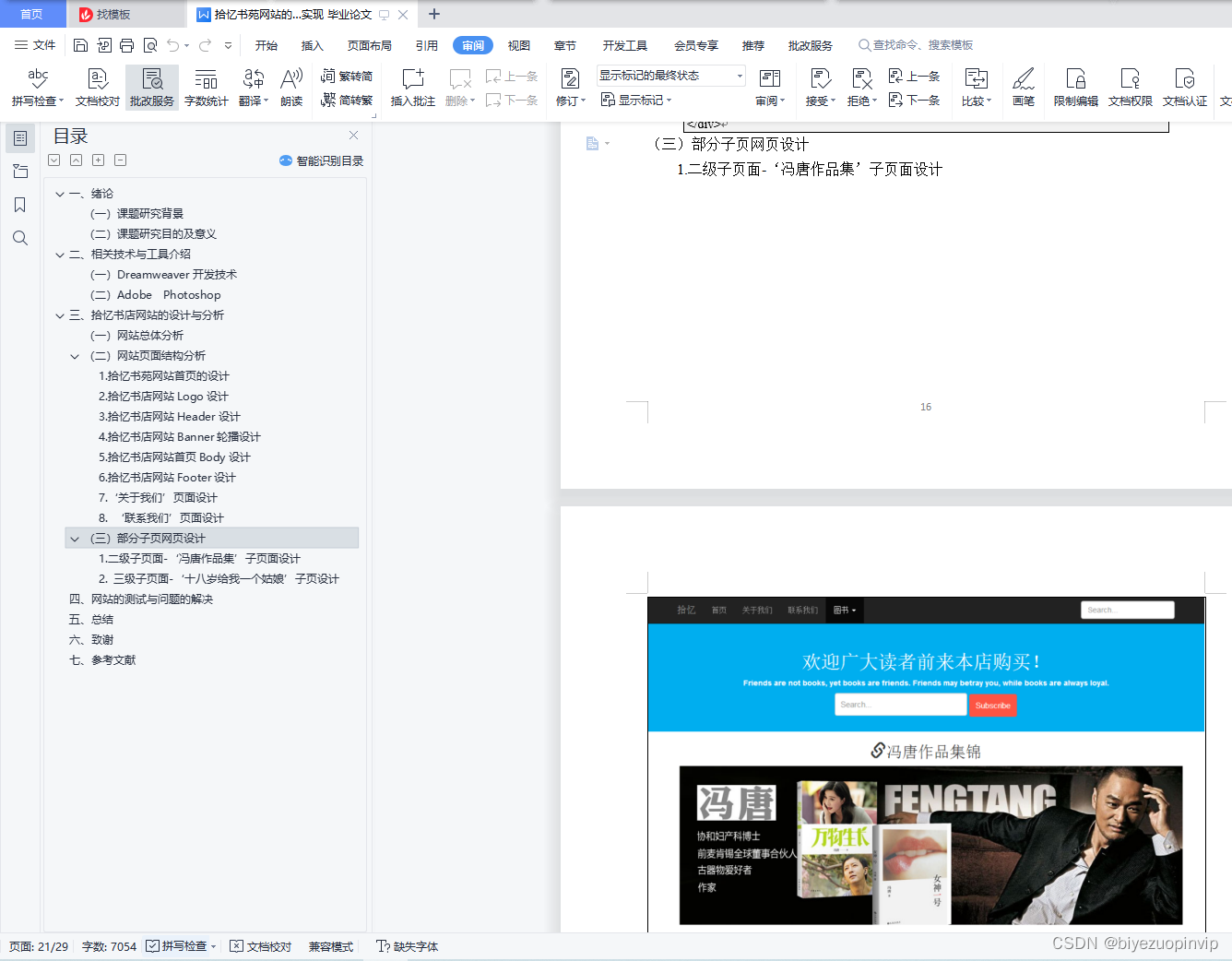
Task: Switch to the 视图 ribbon tab
Action: tap(519, 45)
